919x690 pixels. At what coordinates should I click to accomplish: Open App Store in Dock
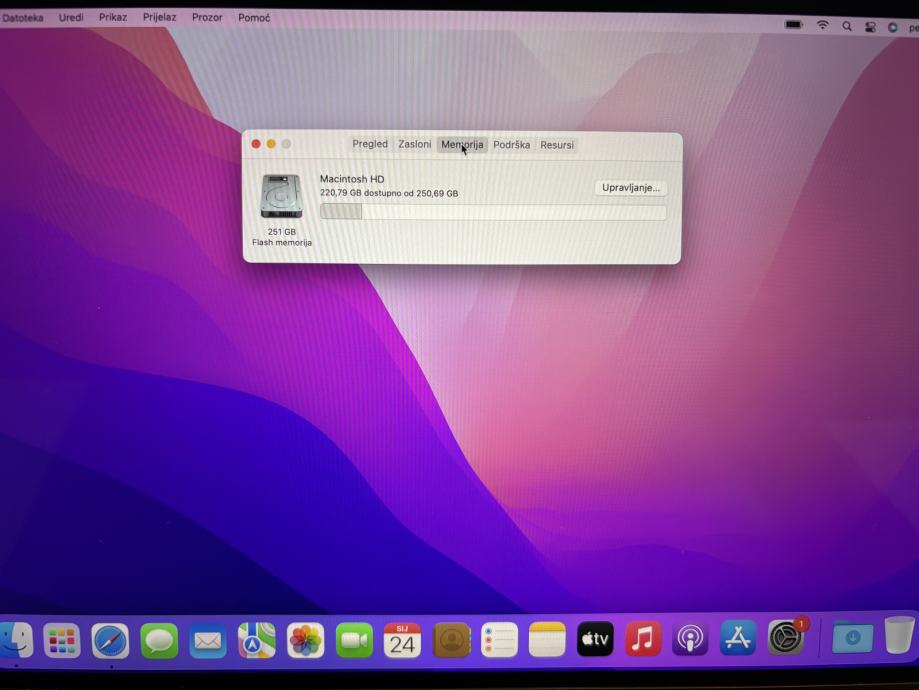737,637
